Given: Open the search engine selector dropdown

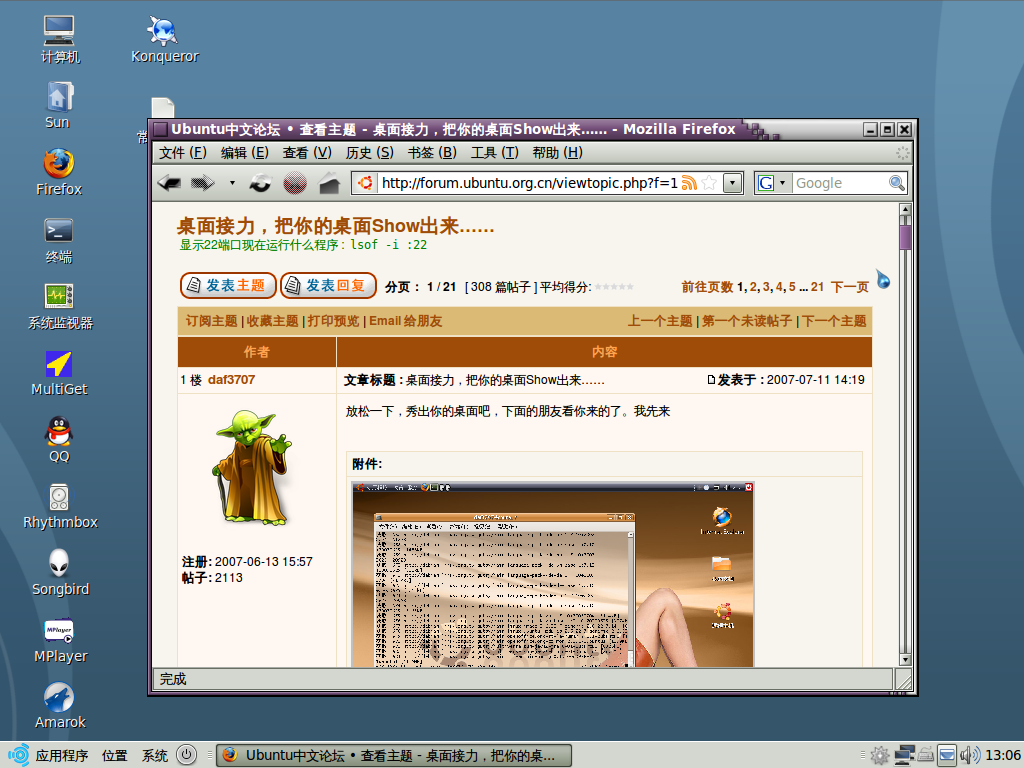Looking at the screenshot, I should (782, 183).
